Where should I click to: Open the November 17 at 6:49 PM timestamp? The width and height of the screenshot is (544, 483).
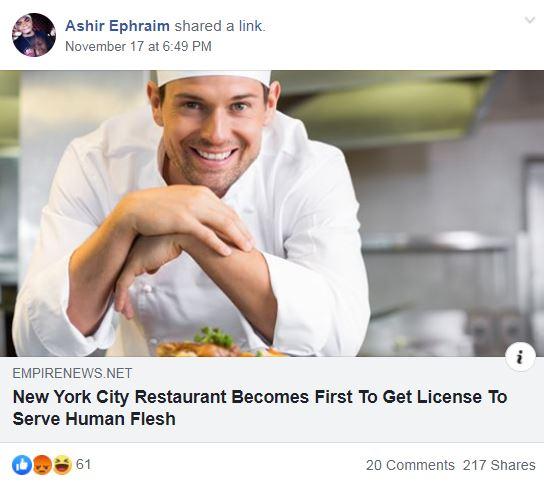pyautogui.click(x=138, y=46)
